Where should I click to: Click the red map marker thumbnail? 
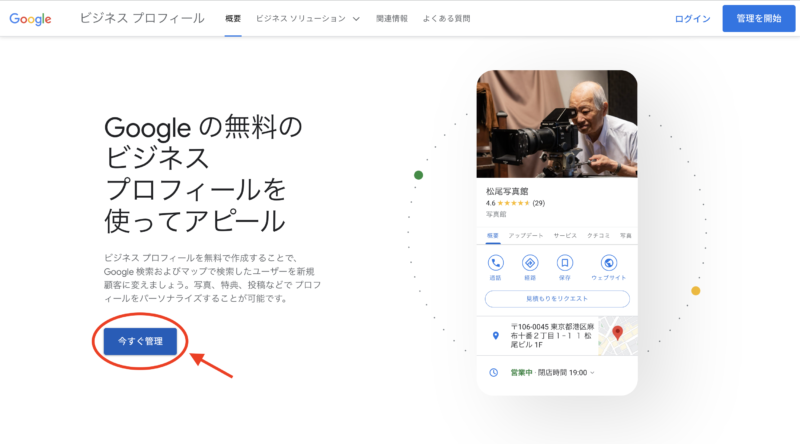pos(618,335)
